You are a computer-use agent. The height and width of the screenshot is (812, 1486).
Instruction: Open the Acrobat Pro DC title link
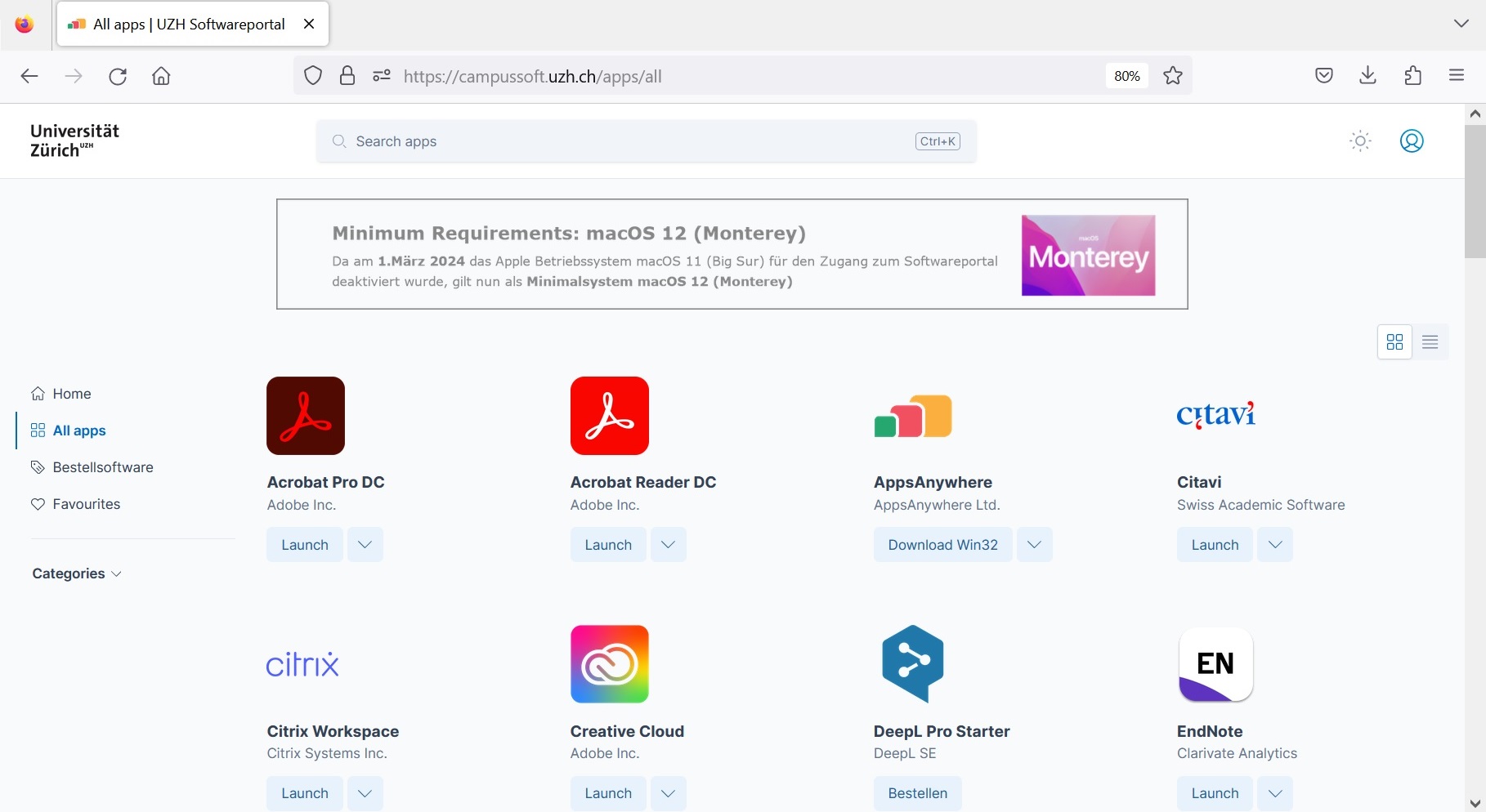tap(326, 482)
